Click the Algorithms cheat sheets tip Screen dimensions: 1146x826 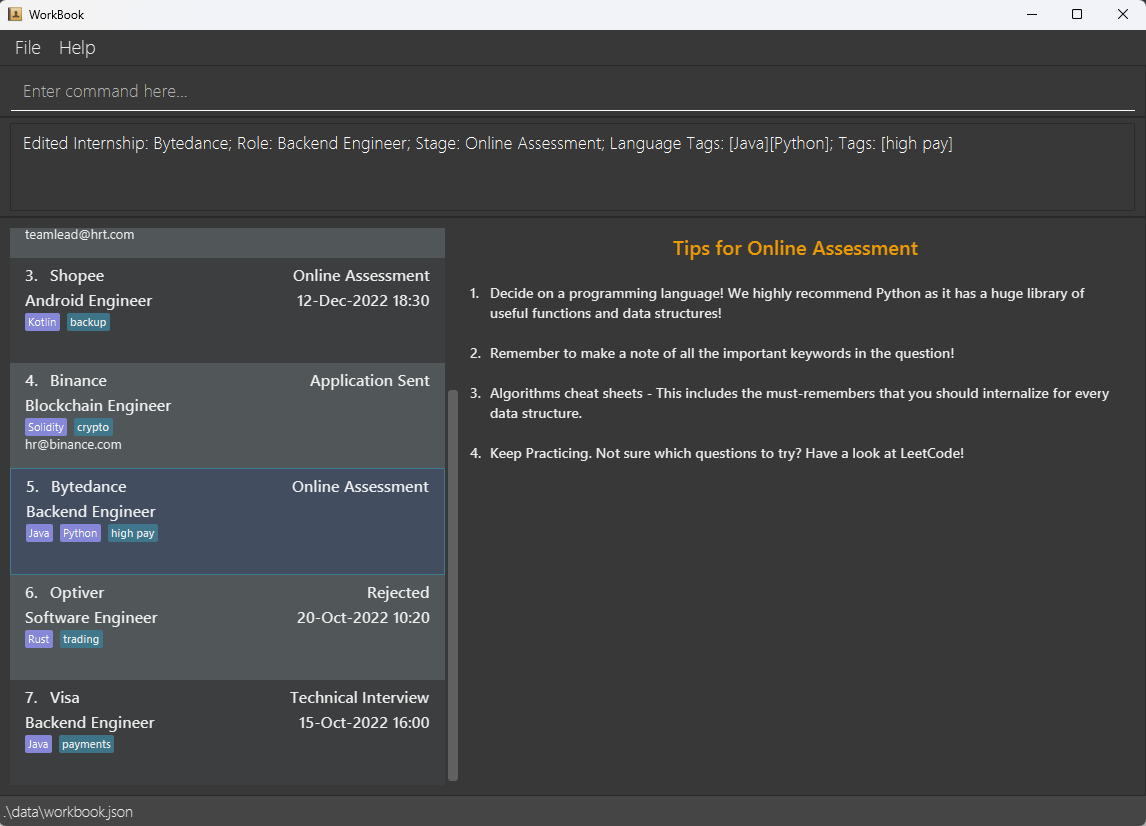tap(800, 403)
